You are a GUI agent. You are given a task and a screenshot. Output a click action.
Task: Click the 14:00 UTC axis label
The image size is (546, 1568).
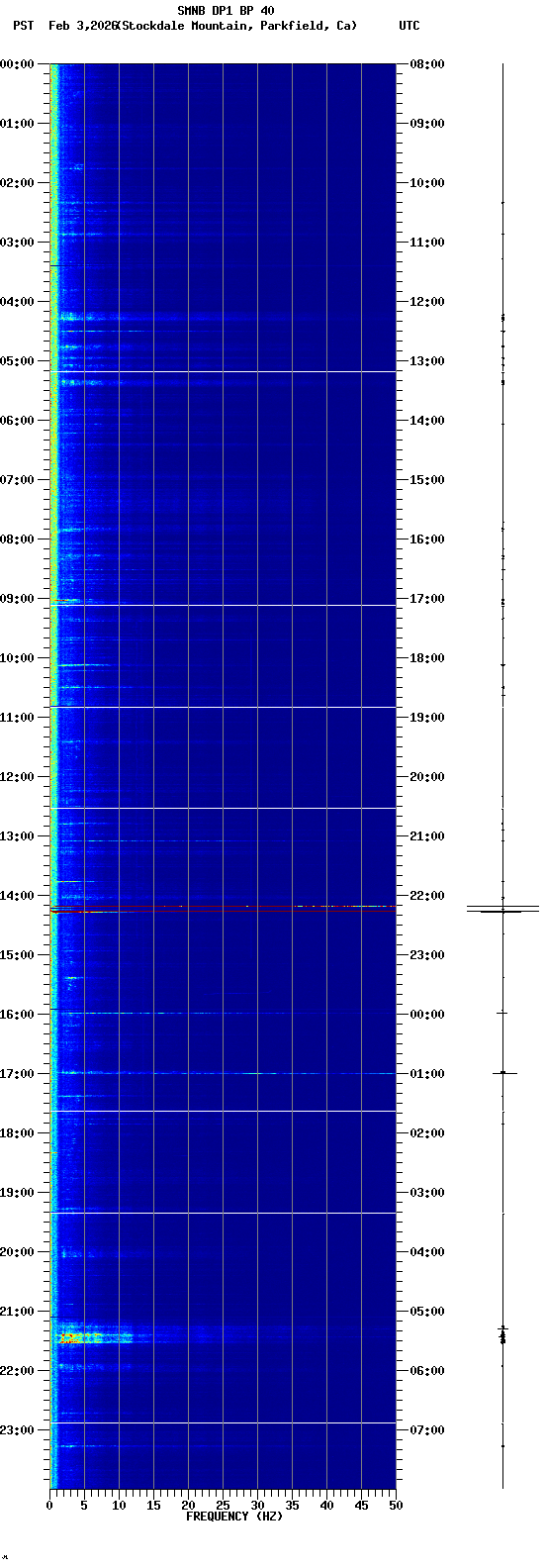click(x=427, y=421)
